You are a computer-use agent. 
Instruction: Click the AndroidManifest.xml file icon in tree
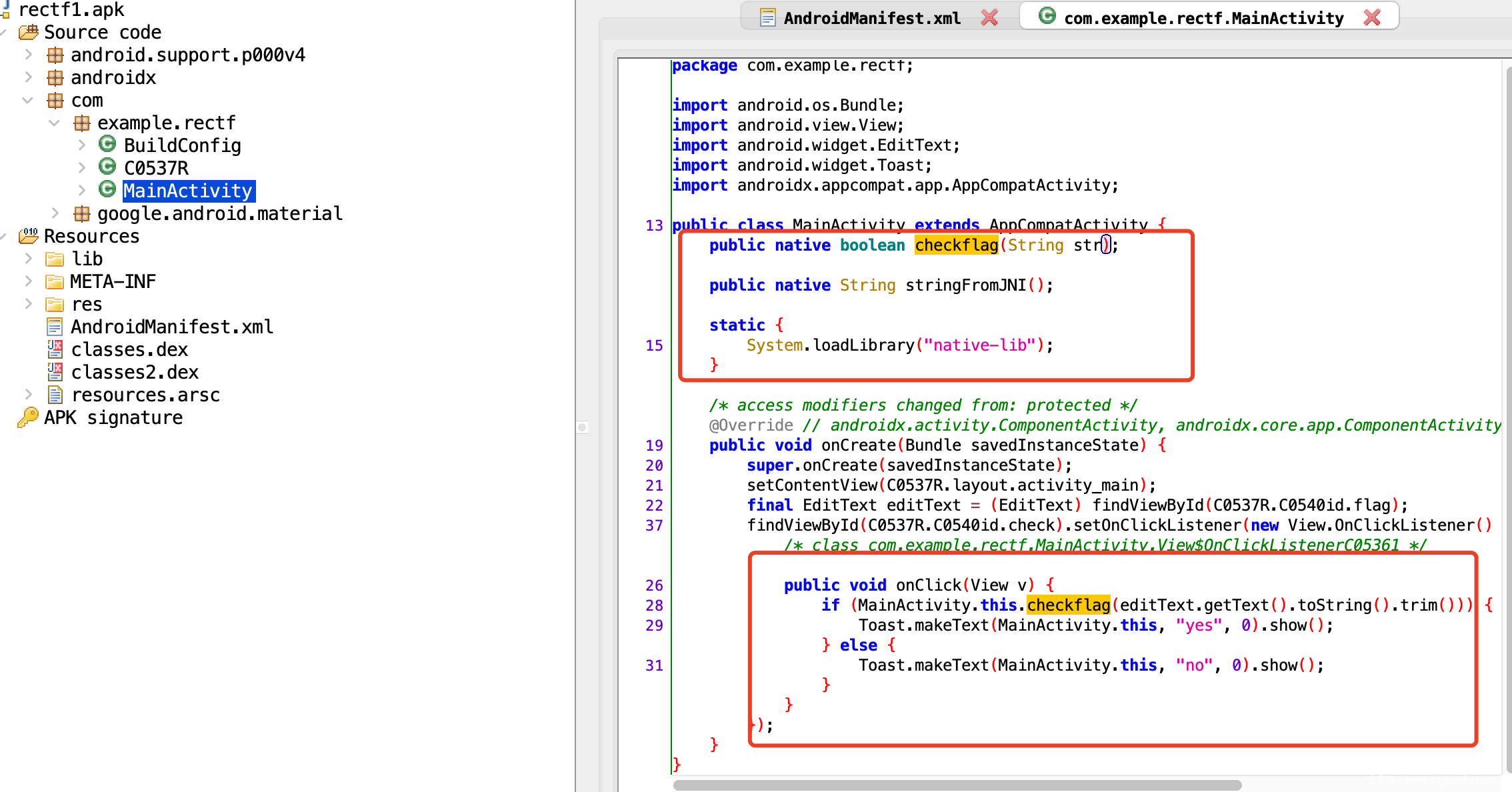coord(55,327)
